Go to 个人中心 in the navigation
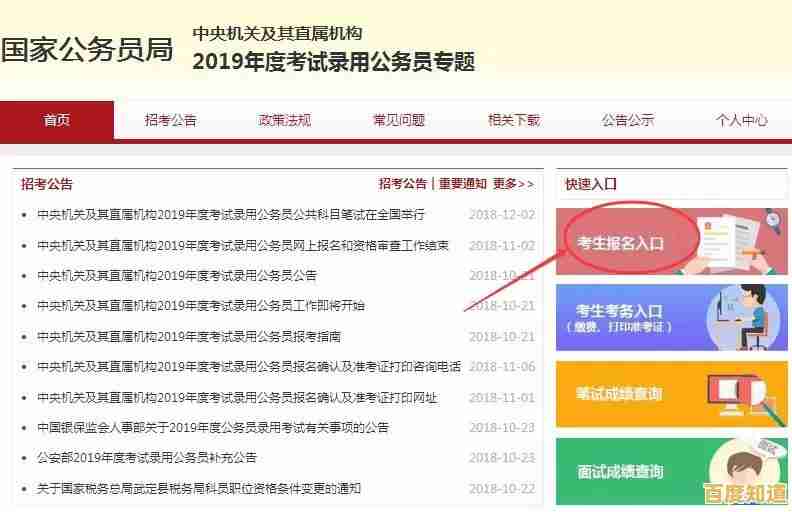The image size is (792, 512). pos(741,120)
